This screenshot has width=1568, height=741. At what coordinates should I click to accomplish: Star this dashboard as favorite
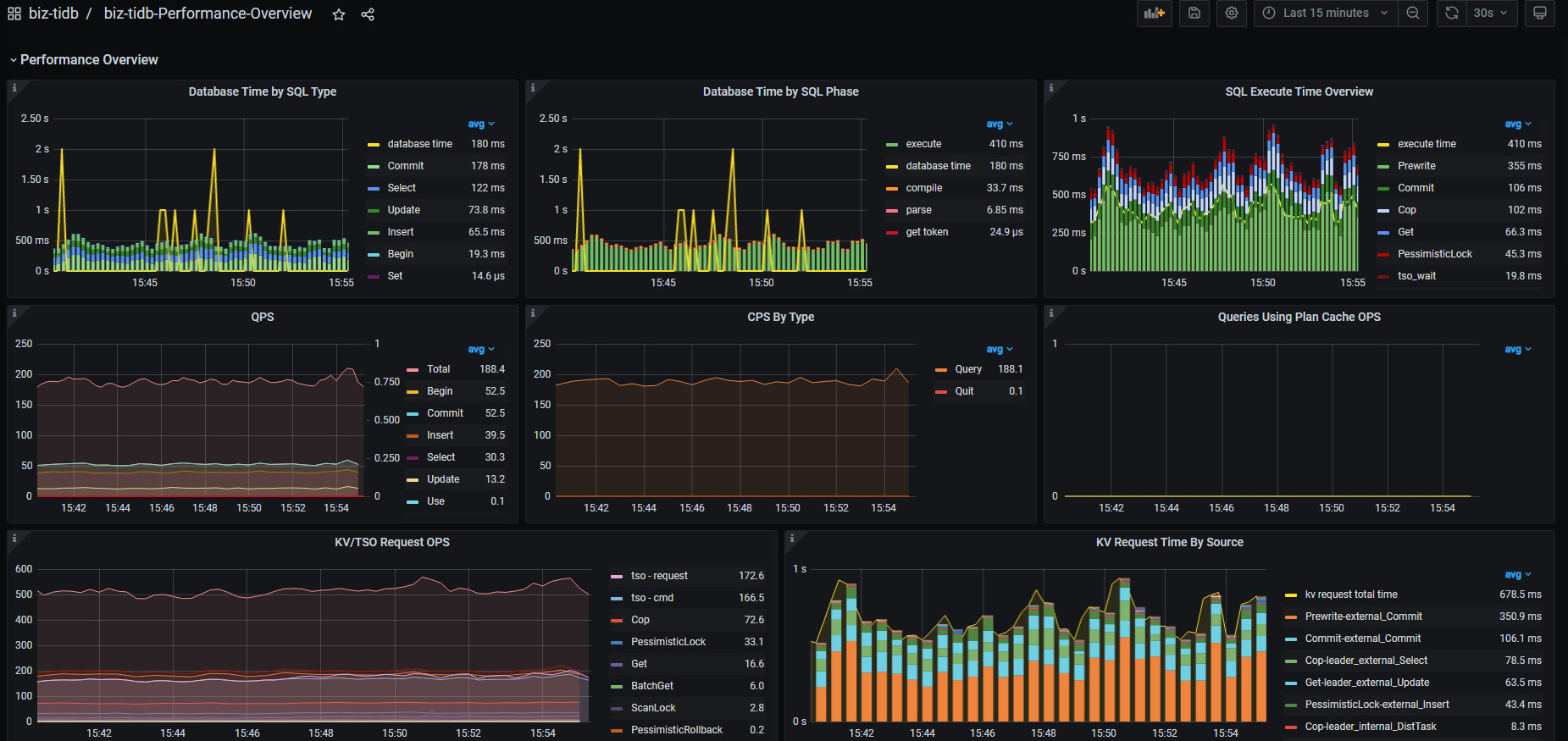click(339, 14)
